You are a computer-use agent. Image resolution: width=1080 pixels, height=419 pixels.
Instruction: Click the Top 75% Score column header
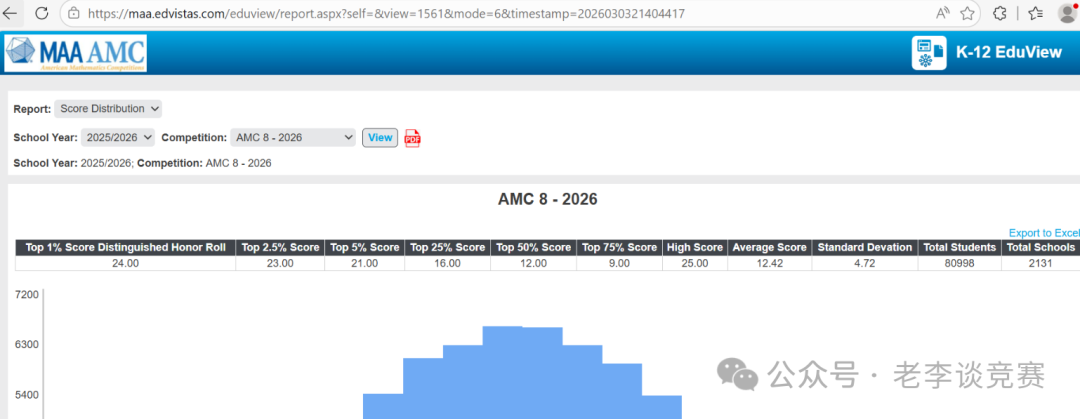[x=619, y=247]
